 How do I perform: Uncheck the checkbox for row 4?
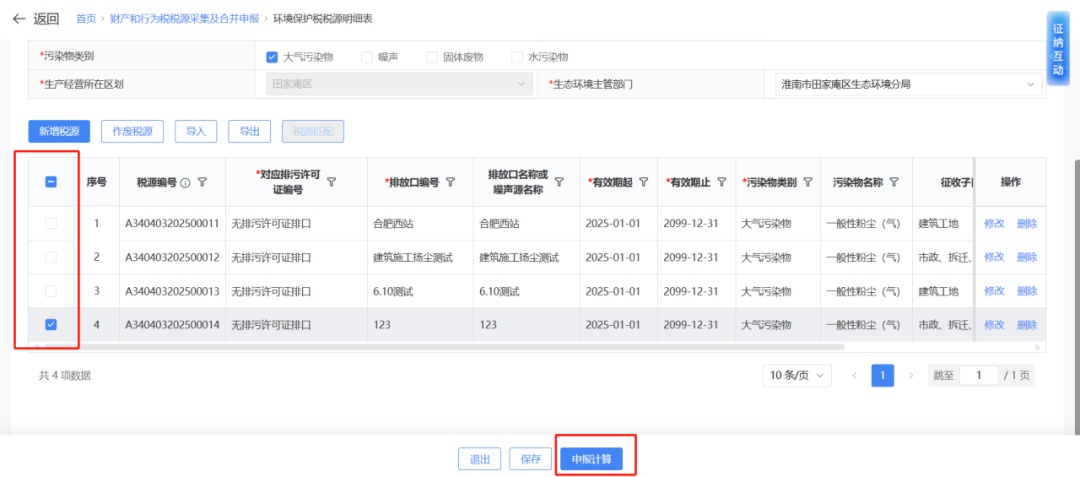[51, 324]
